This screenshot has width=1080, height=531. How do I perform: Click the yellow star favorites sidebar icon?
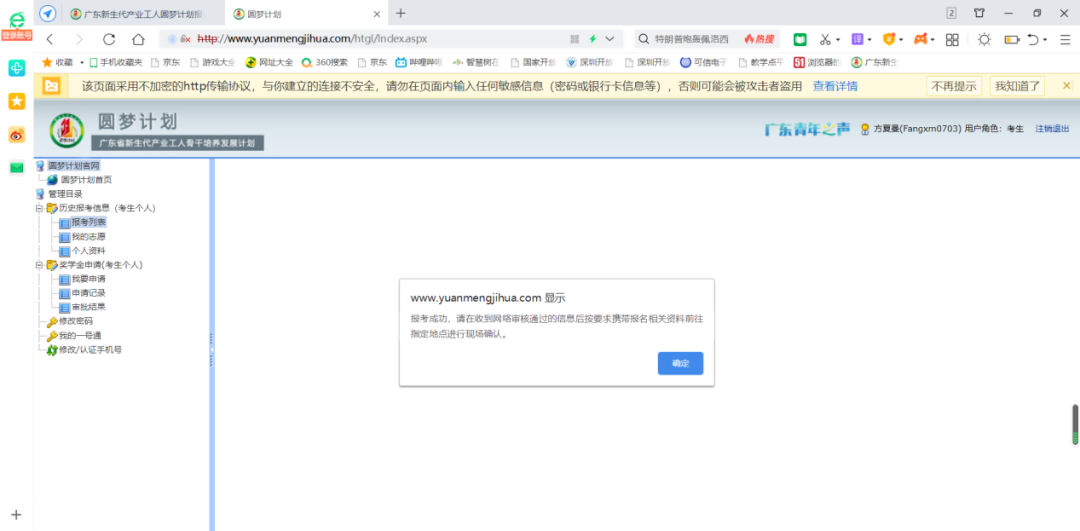(16, 101)
